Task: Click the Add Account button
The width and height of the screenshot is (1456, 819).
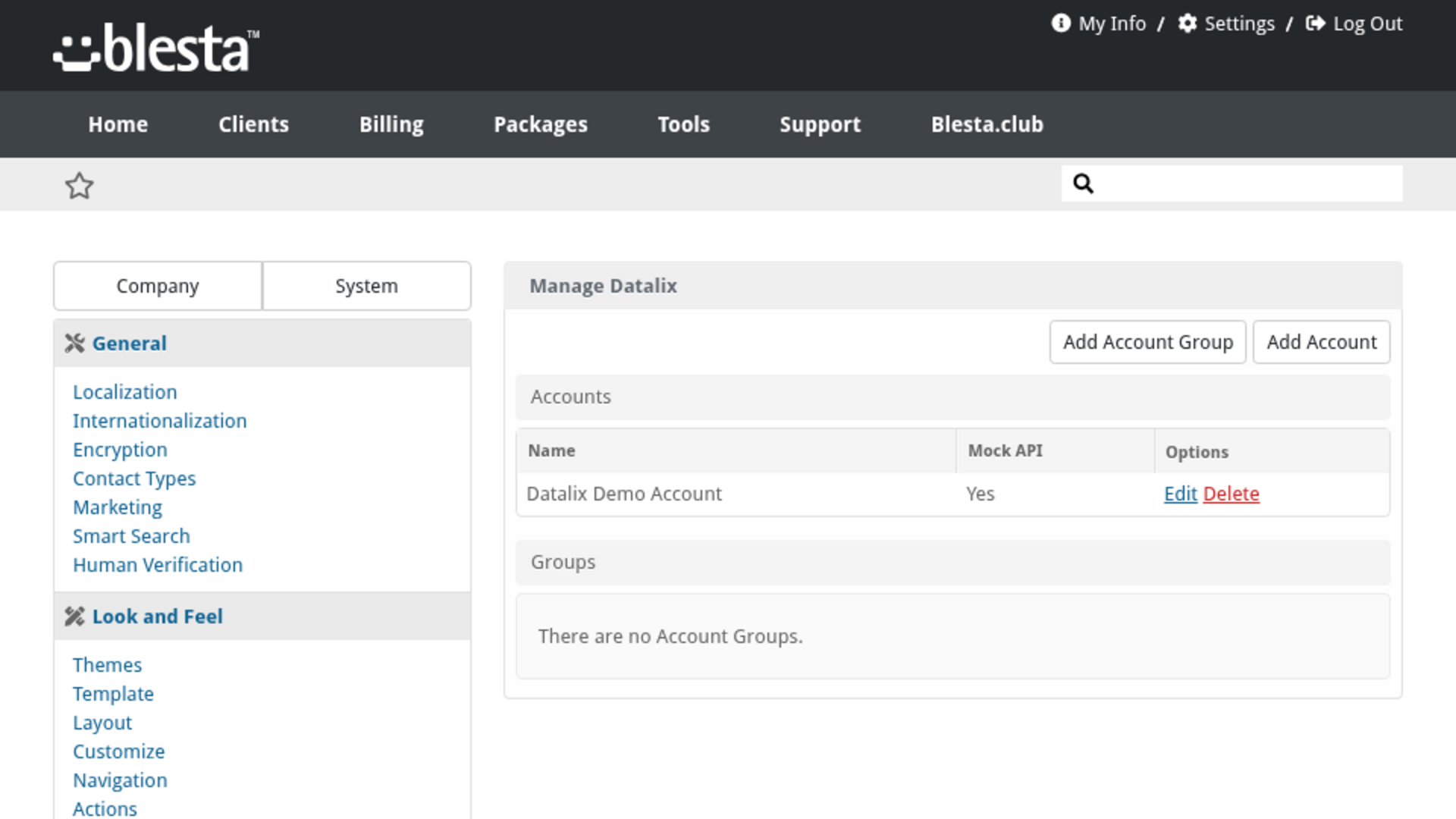Action: pyautogui.click(x=1321, y=342)
